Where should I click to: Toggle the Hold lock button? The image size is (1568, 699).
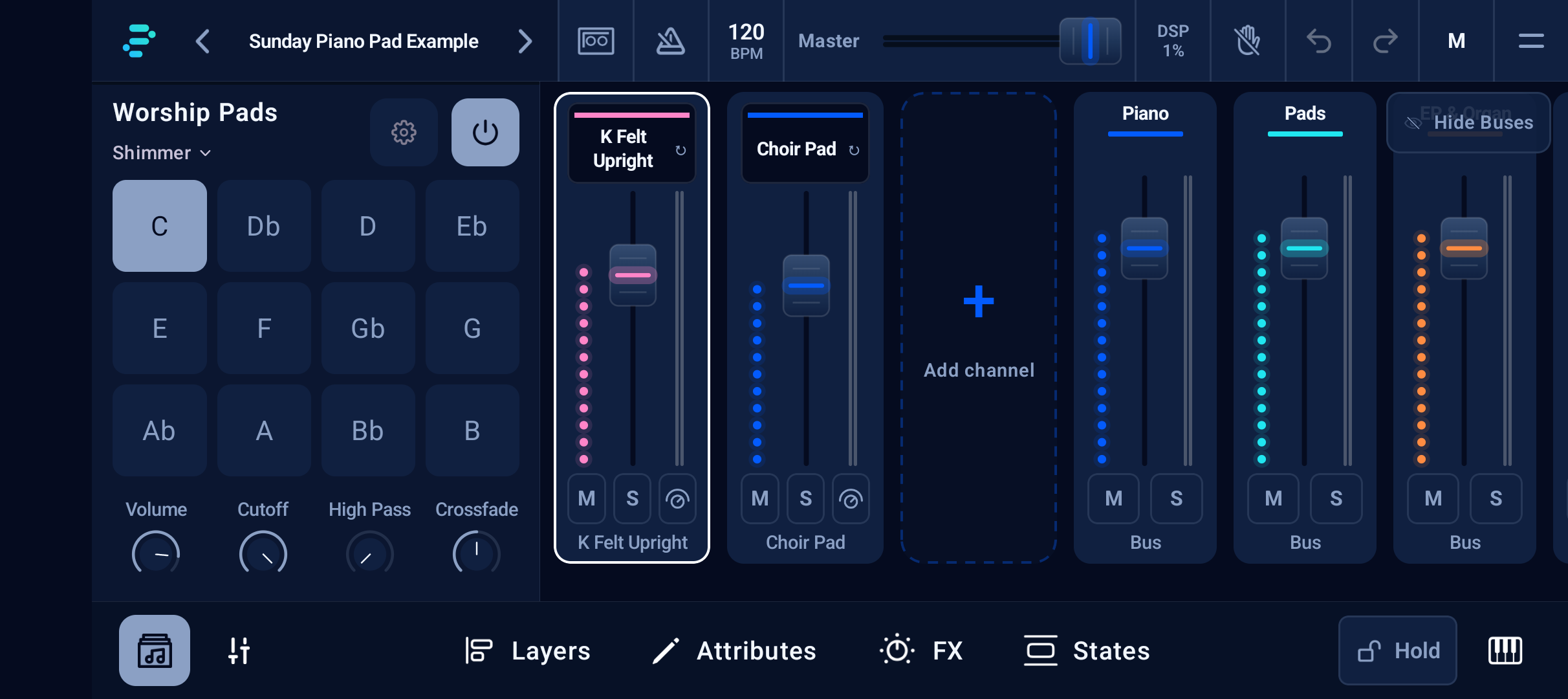click(1398, 650)
